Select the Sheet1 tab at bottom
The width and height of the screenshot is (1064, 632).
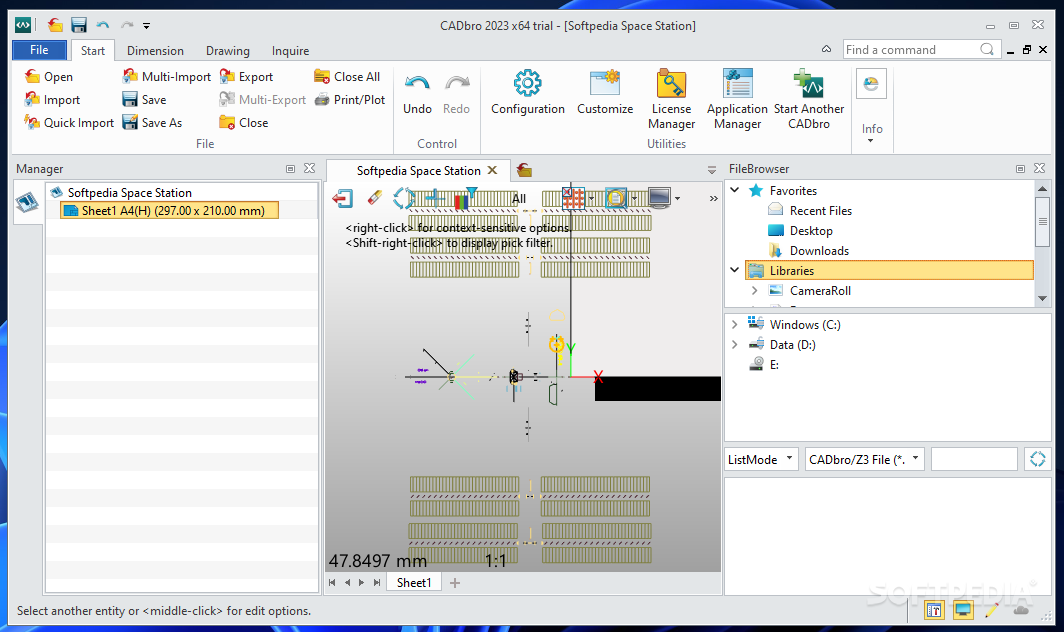click(414, 582)
